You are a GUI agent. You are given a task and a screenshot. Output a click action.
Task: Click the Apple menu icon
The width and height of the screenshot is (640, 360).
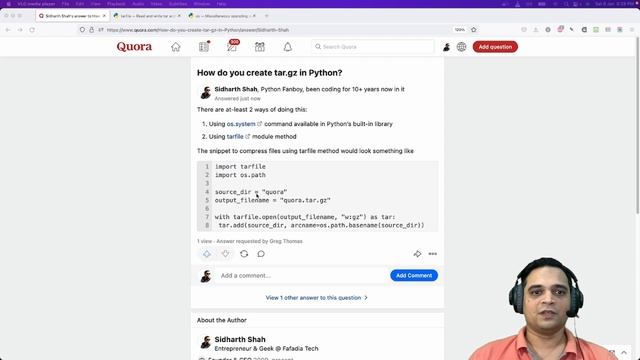(x=8, y=4)
